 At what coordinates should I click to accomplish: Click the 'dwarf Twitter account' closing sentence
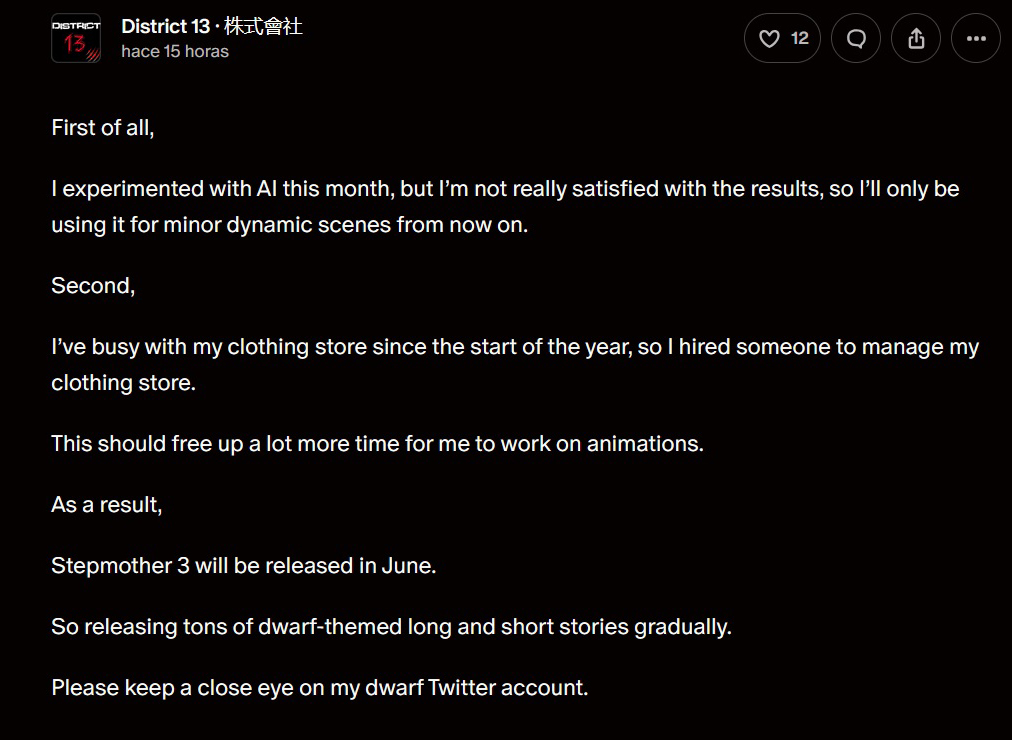click(320, 688)
